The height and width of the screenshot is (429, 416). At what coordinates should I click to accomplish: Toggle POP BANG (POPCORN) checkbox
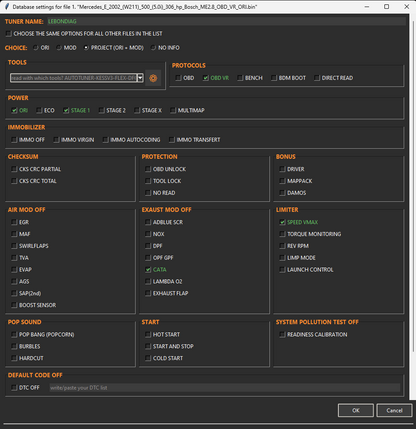click(14, 335)
